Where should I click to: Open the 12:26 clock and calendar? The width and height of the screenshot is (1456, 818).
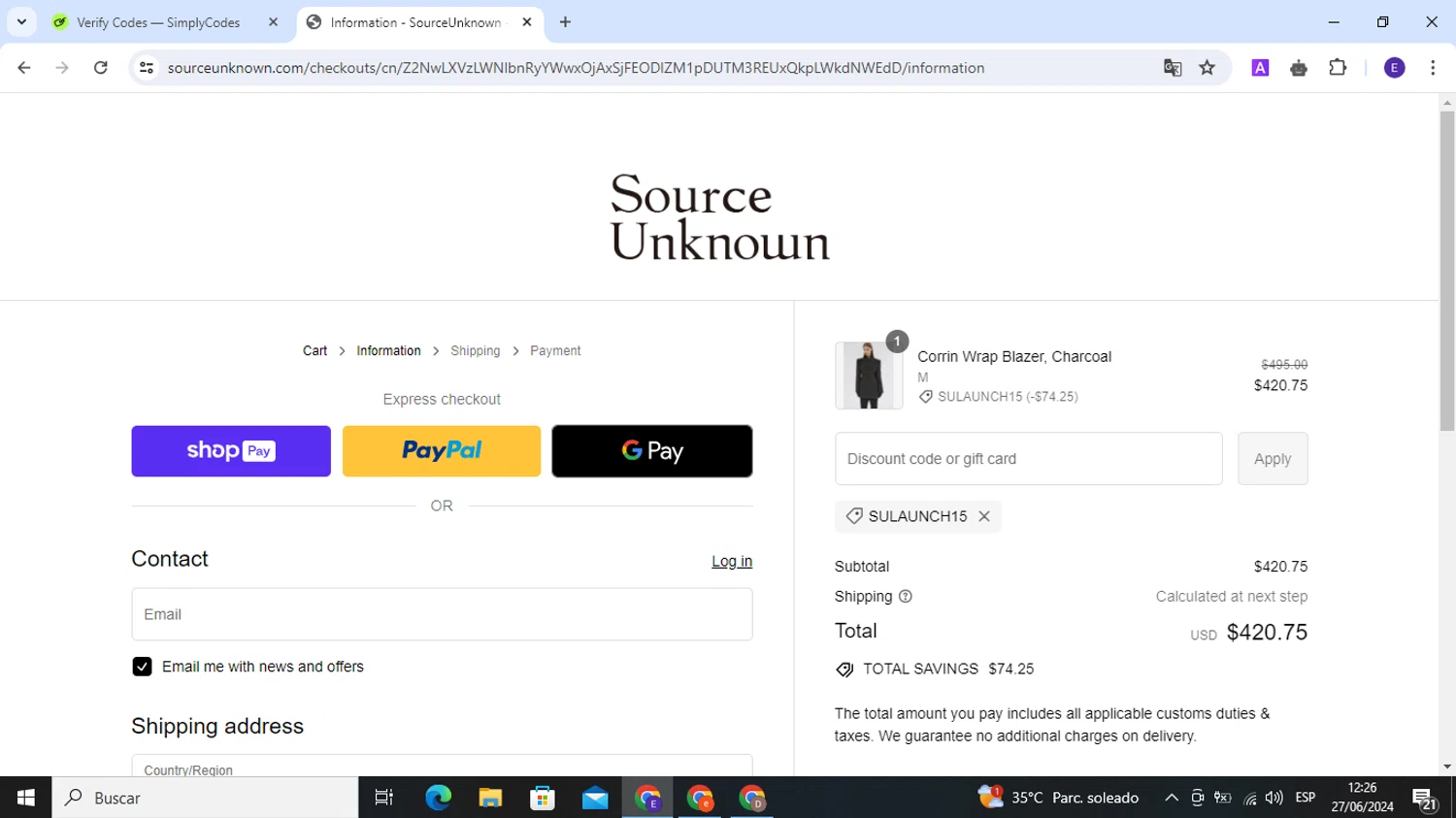(1362, 798)
